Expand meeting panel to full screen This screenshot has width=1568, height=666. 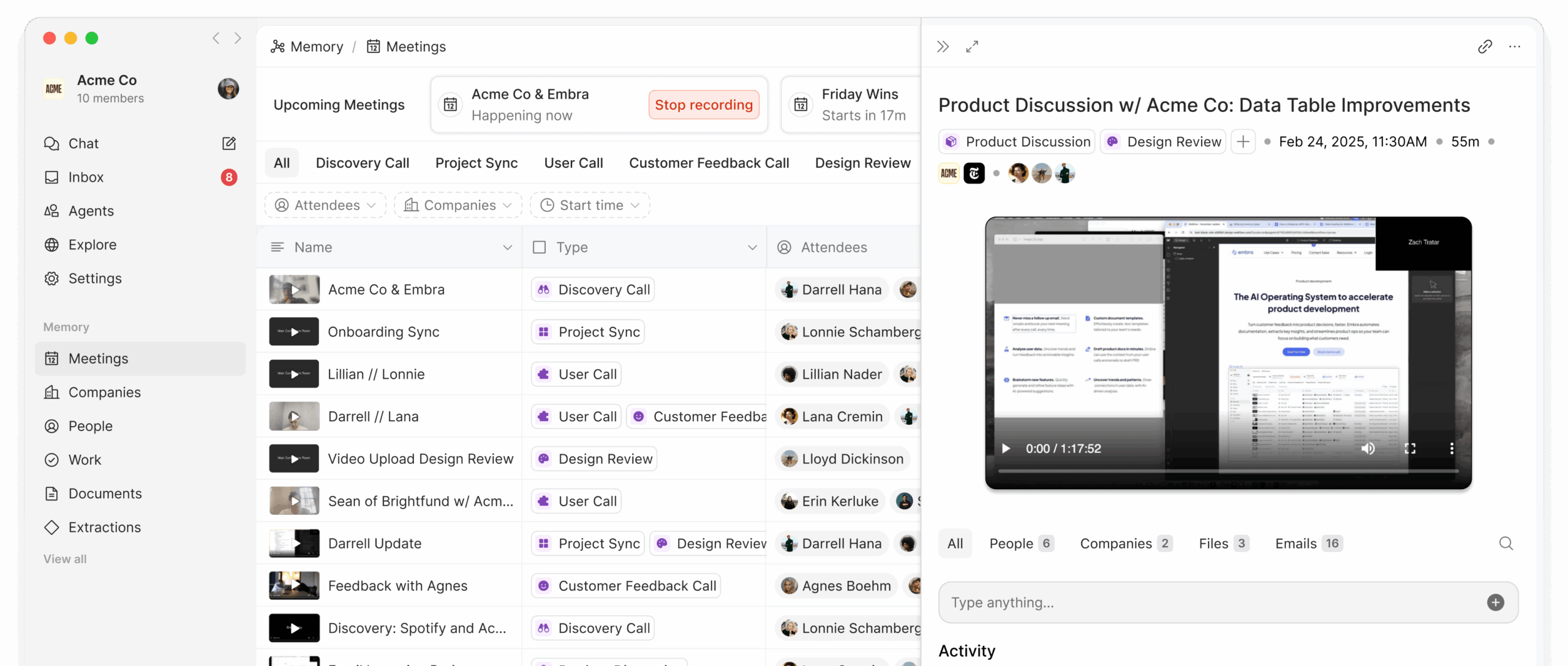click(972, 47)
